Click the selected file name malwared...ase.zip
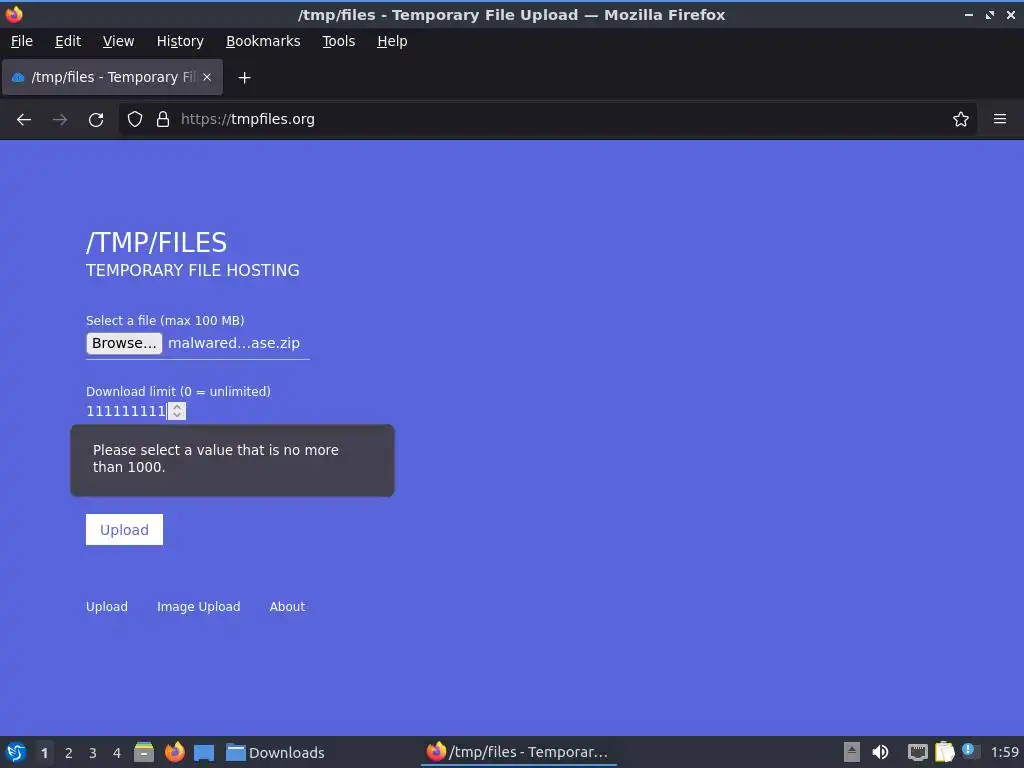 234,344
